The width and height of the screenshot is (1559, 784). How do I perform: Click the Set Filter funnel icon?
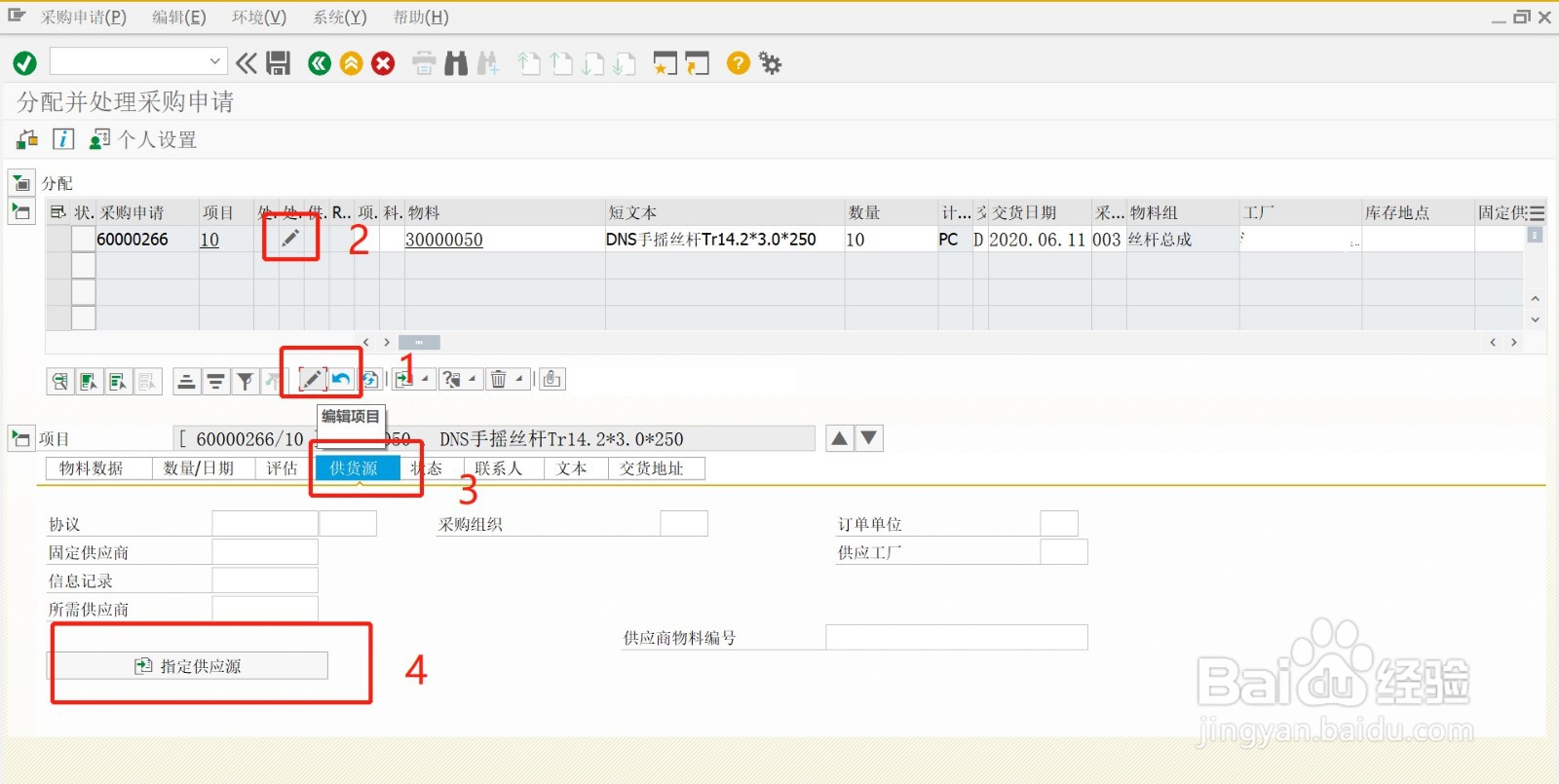(x=246, y=381)
